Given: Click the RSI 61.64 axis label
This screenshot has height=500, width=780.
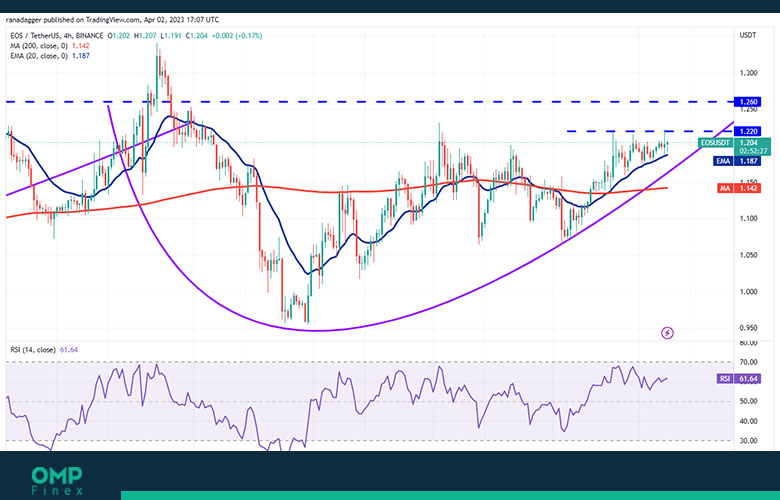Looking at the screenshot, I should point(739,379).
